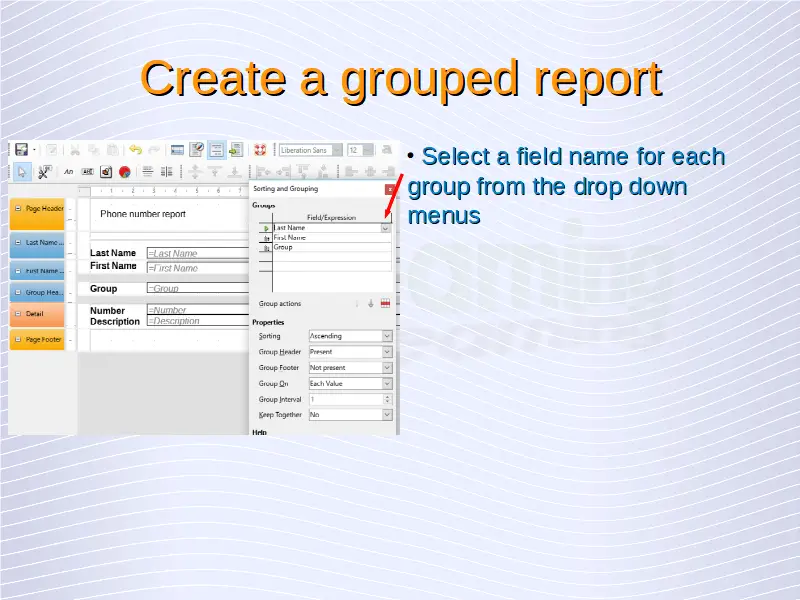The width and height of the screenshot is (800, 600).
Task: Select the '=Last Name' field box
Action: click(x=198, y=253)
